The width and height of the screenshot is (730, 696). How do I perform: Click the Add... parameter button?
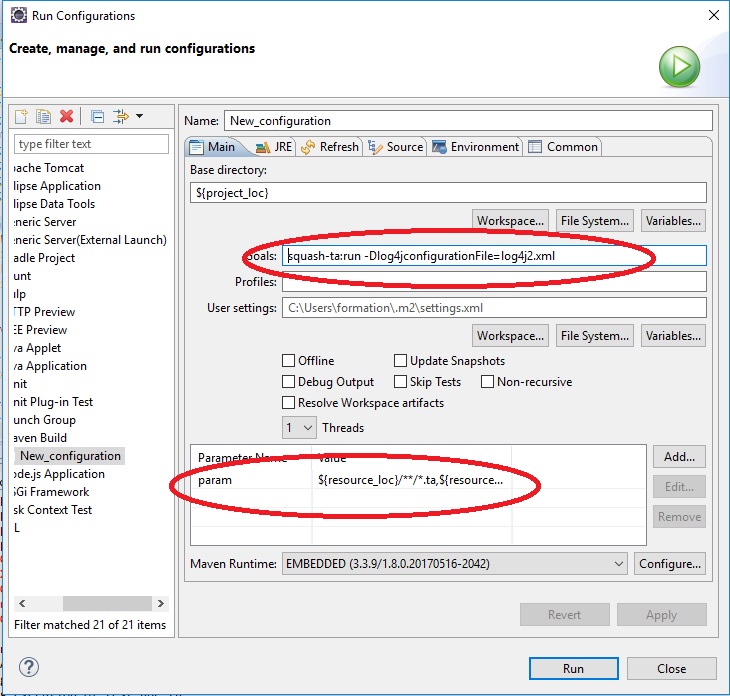coord(679,457)
